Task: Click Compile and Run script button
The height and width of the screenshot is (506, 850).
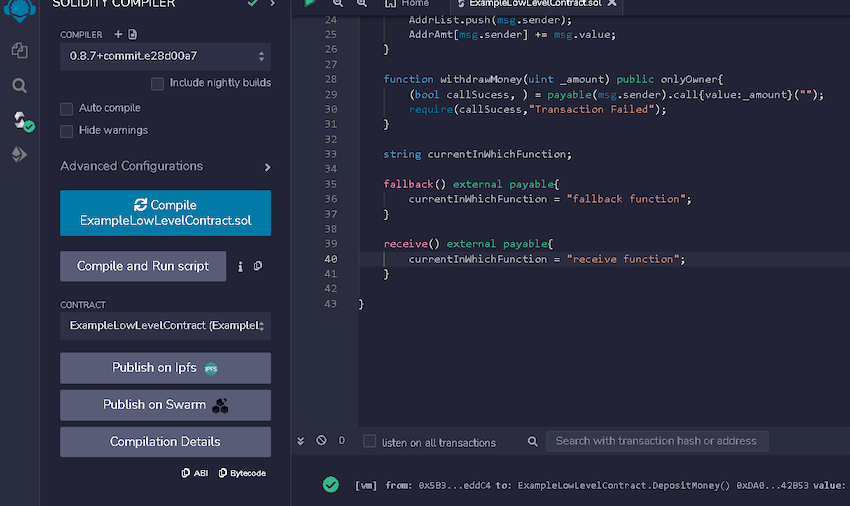Action: [x=143, y=266]
